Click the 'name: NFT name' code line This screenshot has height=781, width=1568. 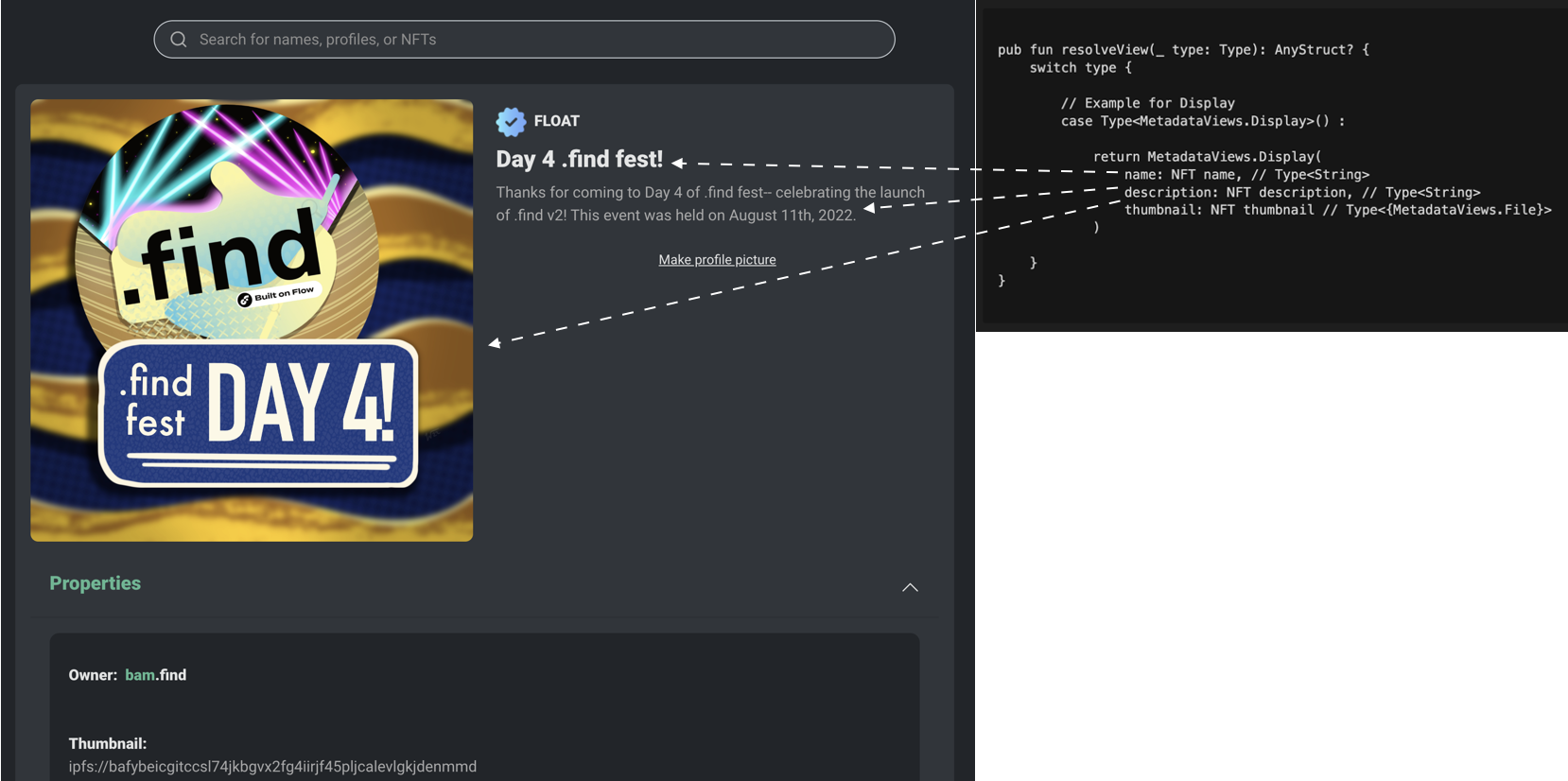(x=1246, y=174)
